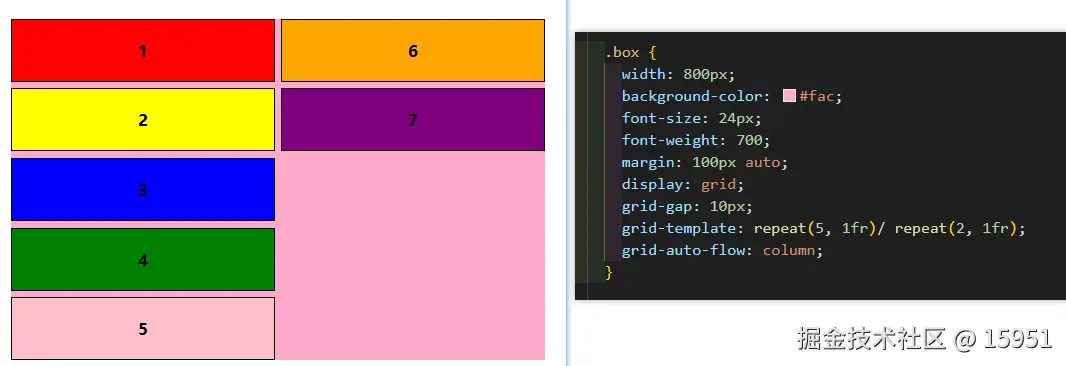Click the 'grid-auto-flow: column;' code line
The image size is (1066, 366).
click(x=723, y=250)
